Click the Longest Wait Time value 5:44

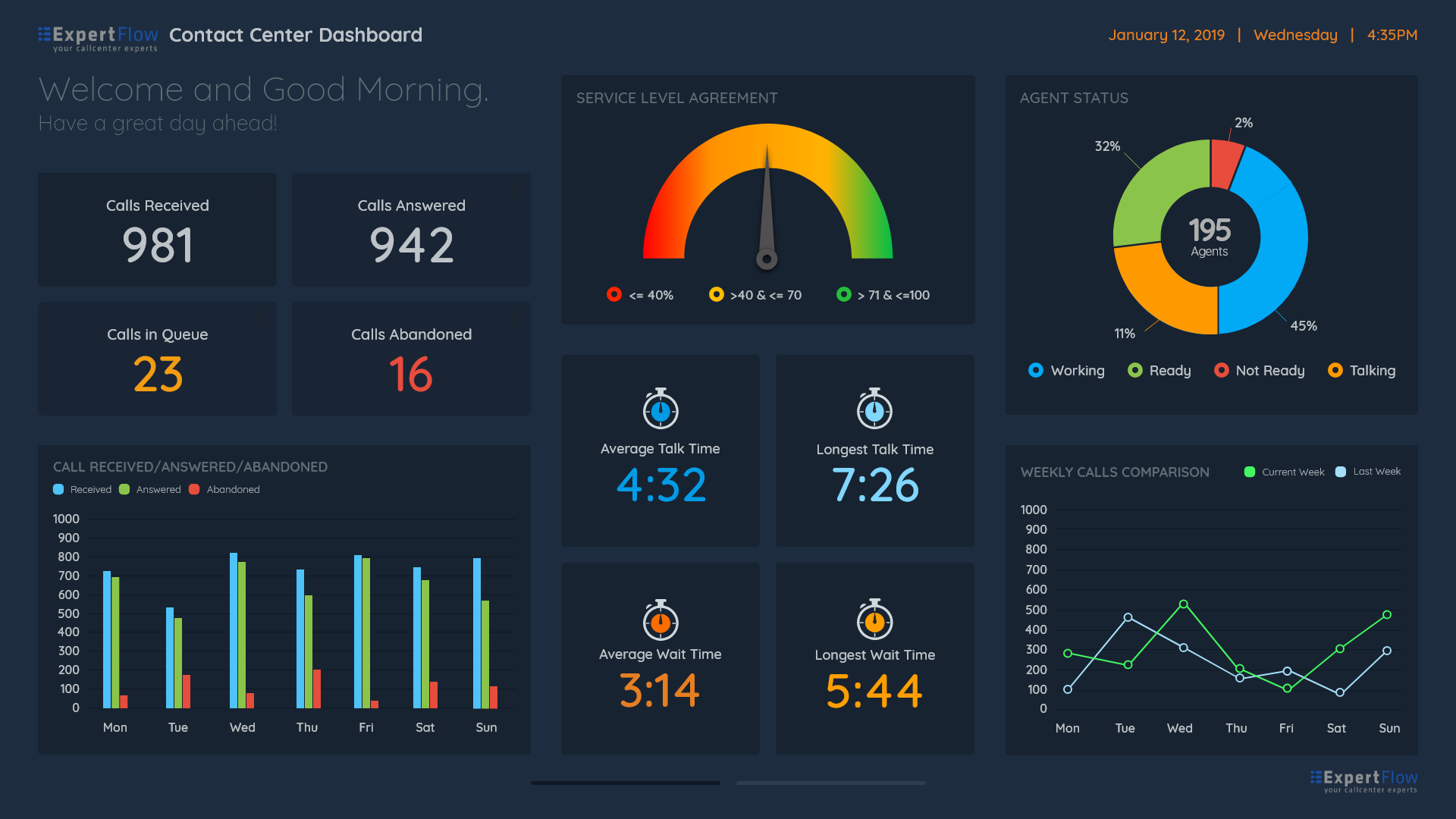tap(874, 691)
